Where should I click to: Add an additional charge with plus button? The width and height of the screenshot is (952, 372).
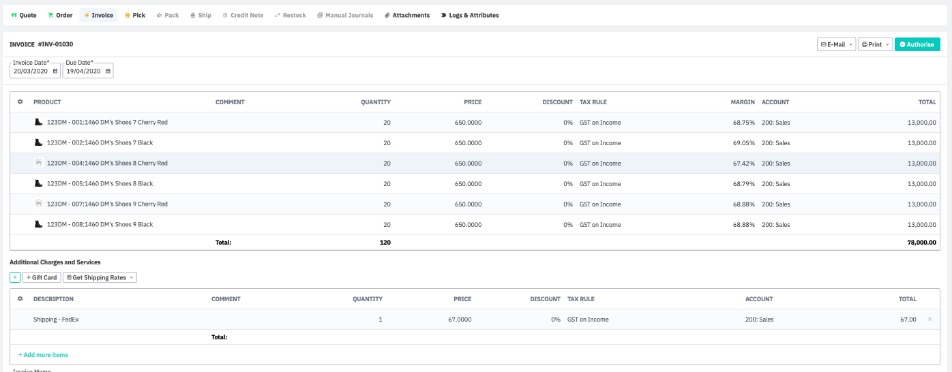(15, 277)
